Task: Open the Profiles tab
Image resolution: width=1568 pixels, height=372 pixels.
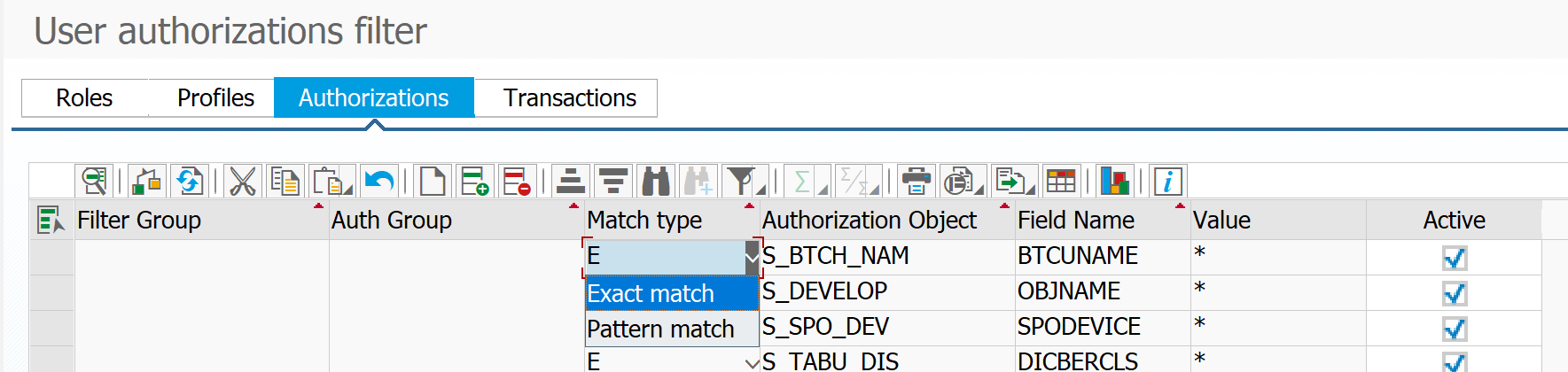Action: (215, 97)
